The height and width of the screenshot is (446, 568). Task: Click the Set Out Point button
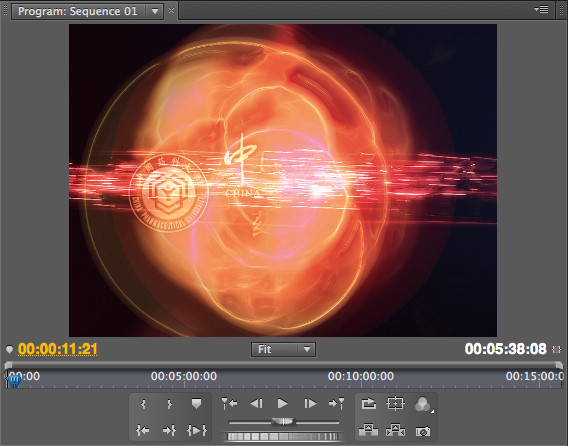pyautogui.click(x=169, y=404)
